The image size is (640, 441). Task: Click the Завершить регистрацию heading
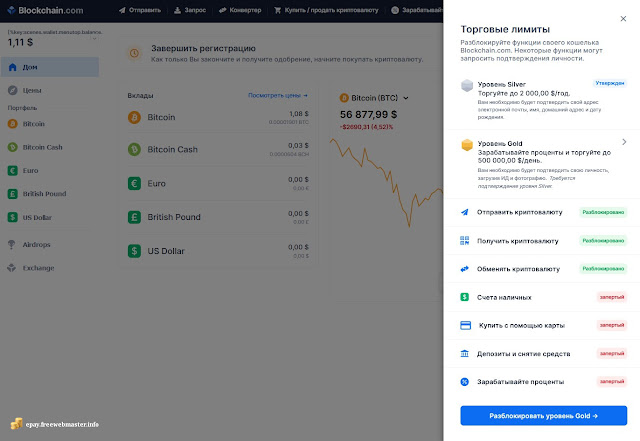coord(203,48)
